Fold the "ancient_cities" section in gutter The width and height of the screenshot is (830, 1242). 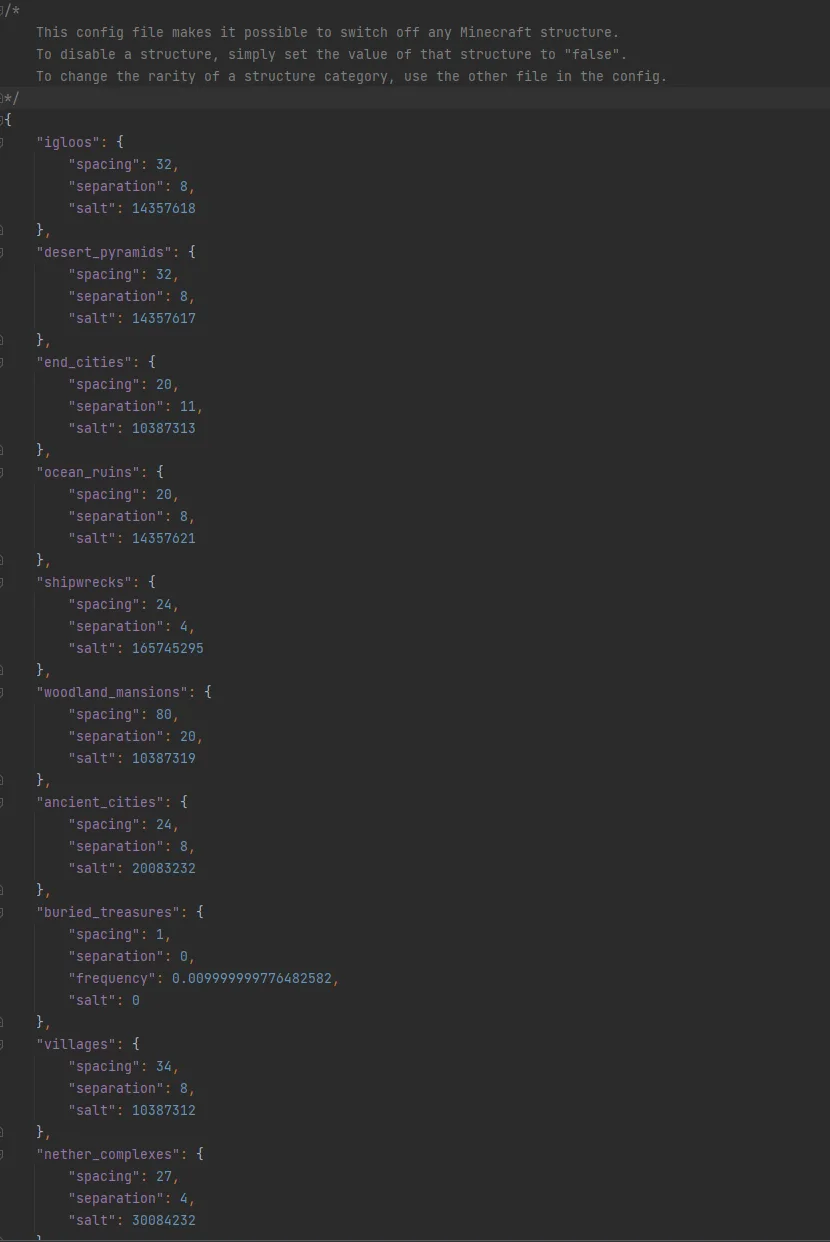click(x=1, y=802)
